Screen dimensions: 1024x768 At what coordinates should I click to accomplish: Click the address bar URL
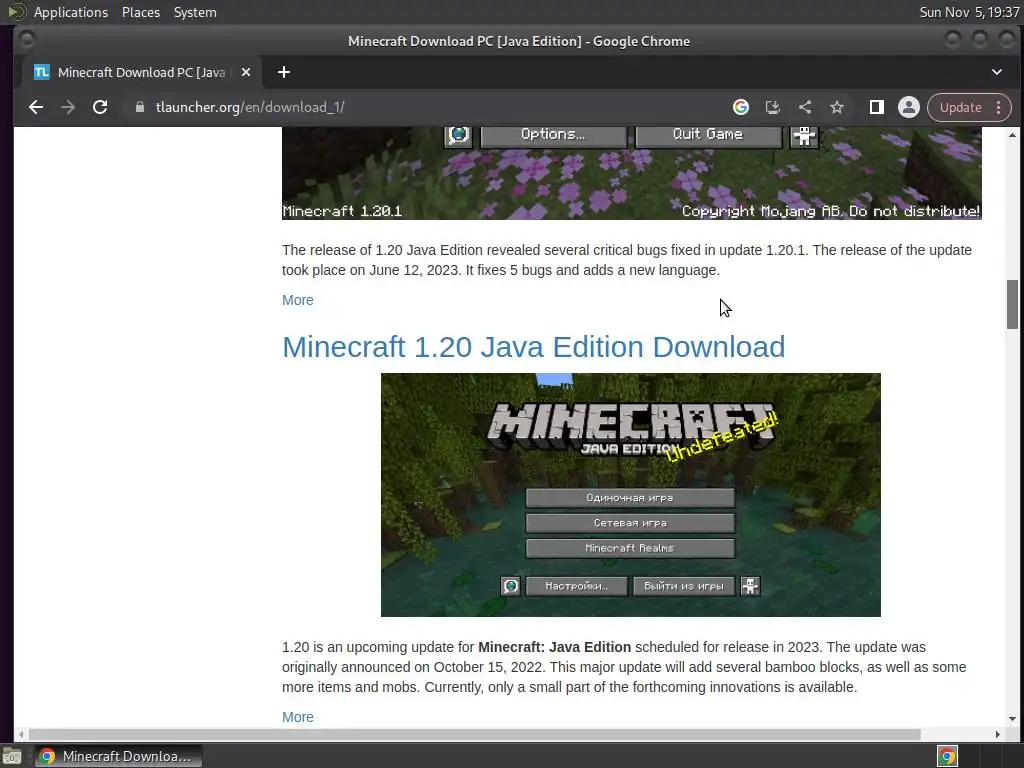click(x=250, y=107)
